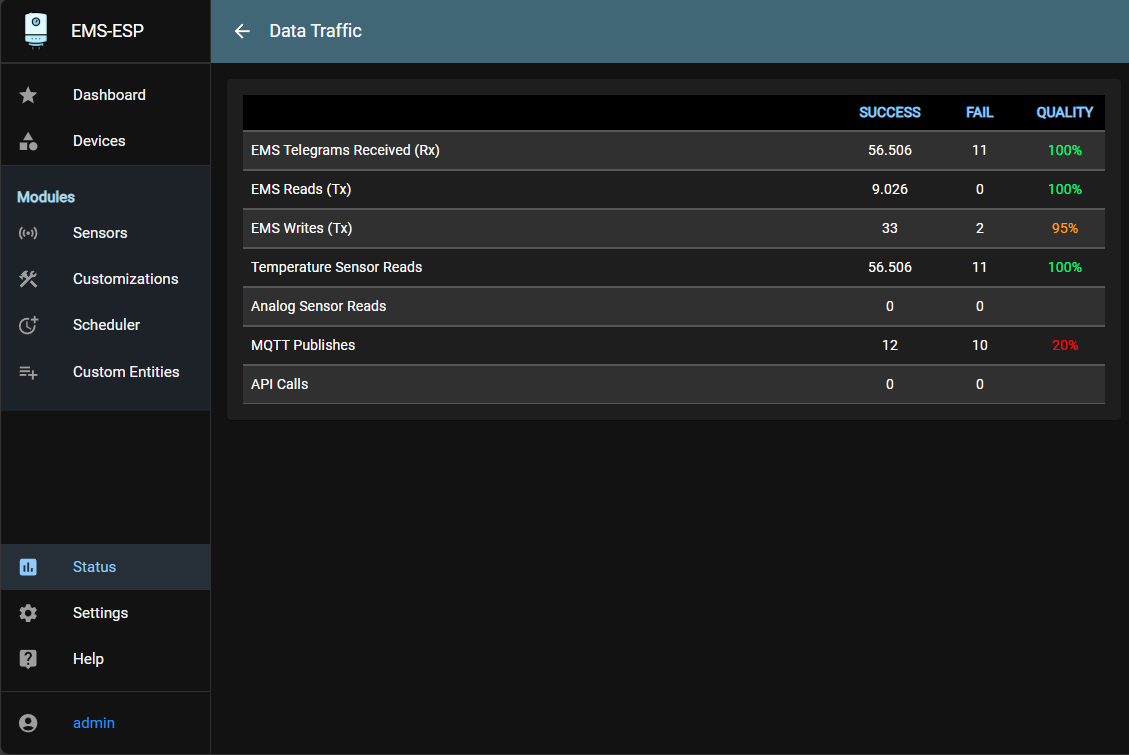Select the Devices shapes icon
Image resolution: width=1129 pixels, height=755 pixels.
(27, 140)
